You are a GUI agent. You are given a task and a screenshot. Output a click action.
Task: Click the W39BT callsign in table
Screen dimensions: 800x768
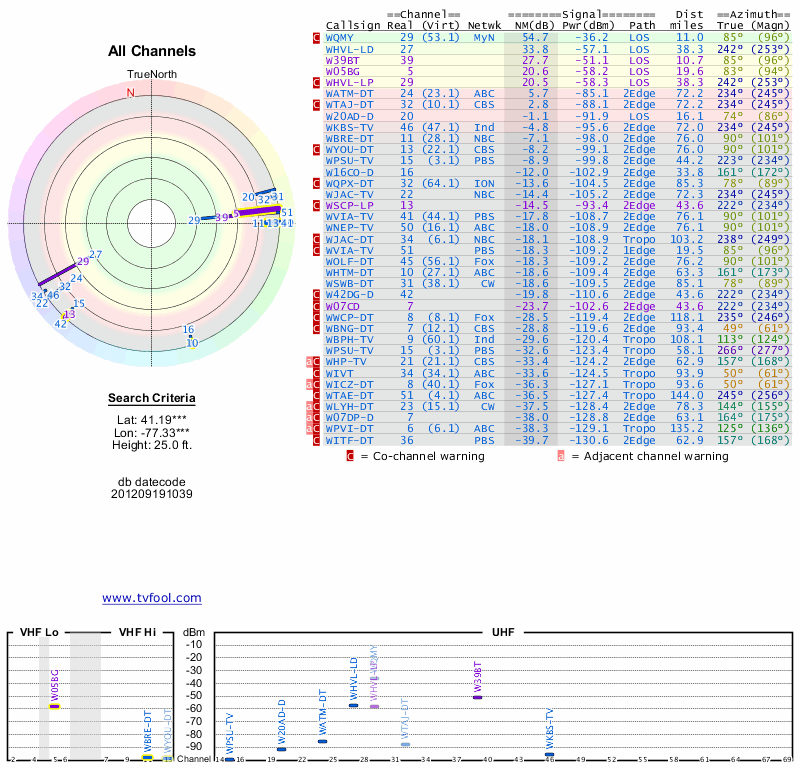tap(342, 60)
